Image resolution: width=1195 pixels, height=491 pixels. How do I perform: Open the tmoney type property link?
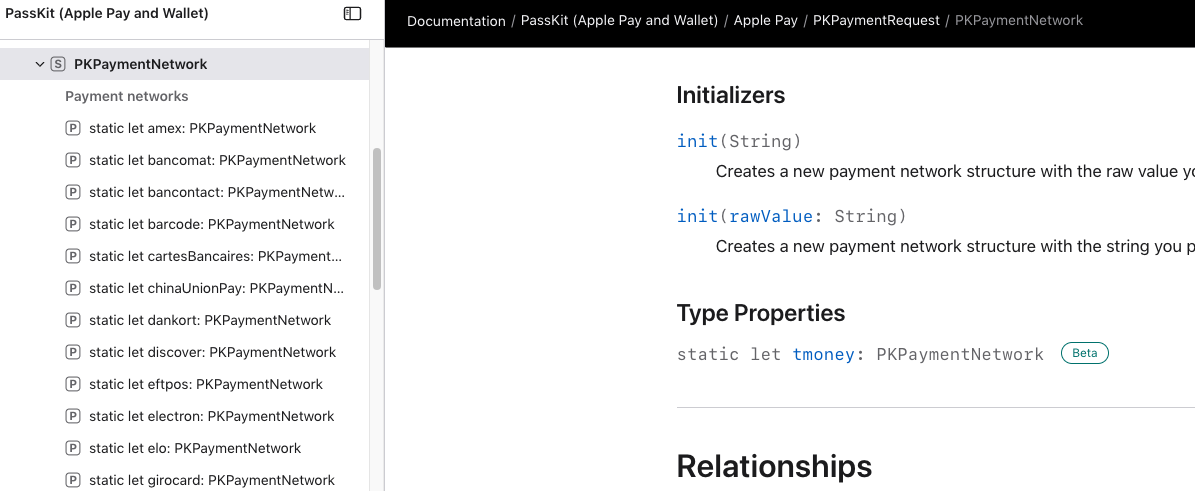pos(823,354)
